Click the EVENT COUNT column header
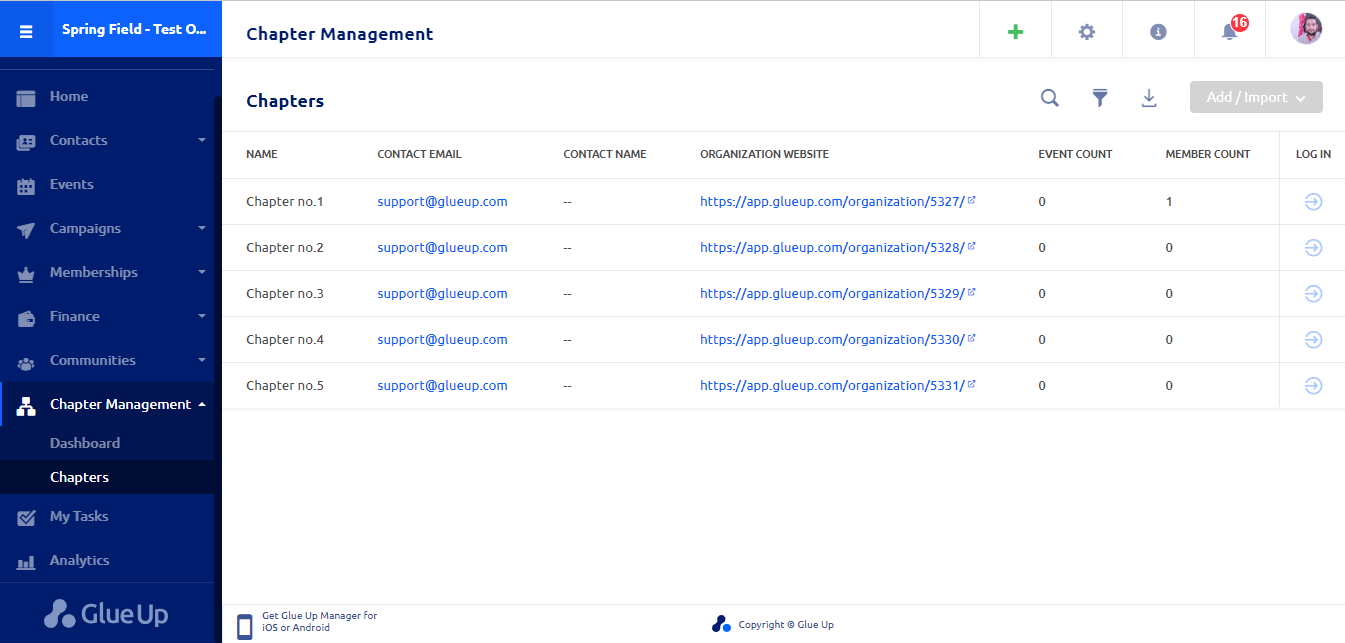1345x643 pixels. 1075,154
